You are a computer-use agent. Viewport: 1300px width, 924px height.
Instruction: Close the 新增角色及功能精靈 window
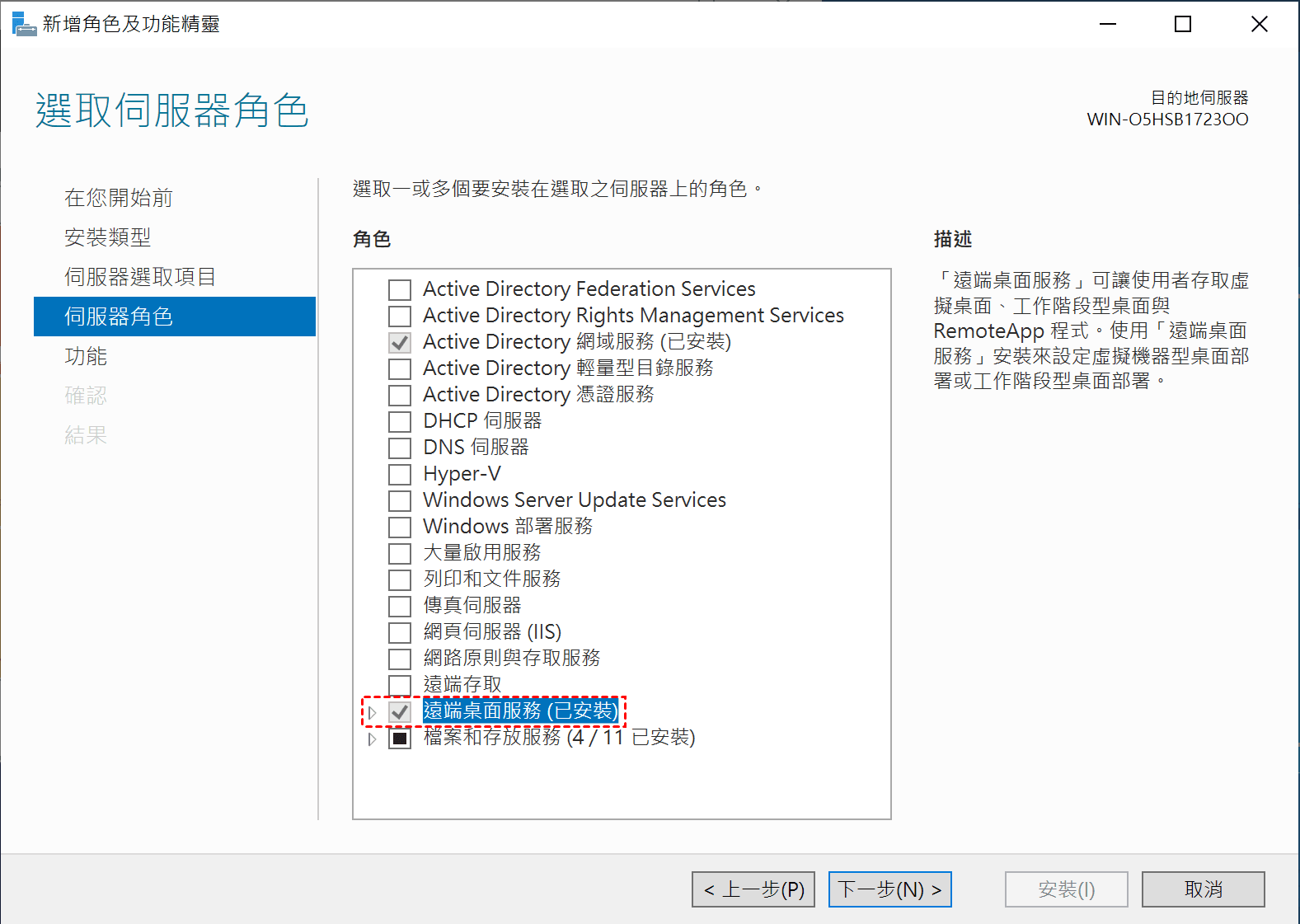click(1259, 24)
